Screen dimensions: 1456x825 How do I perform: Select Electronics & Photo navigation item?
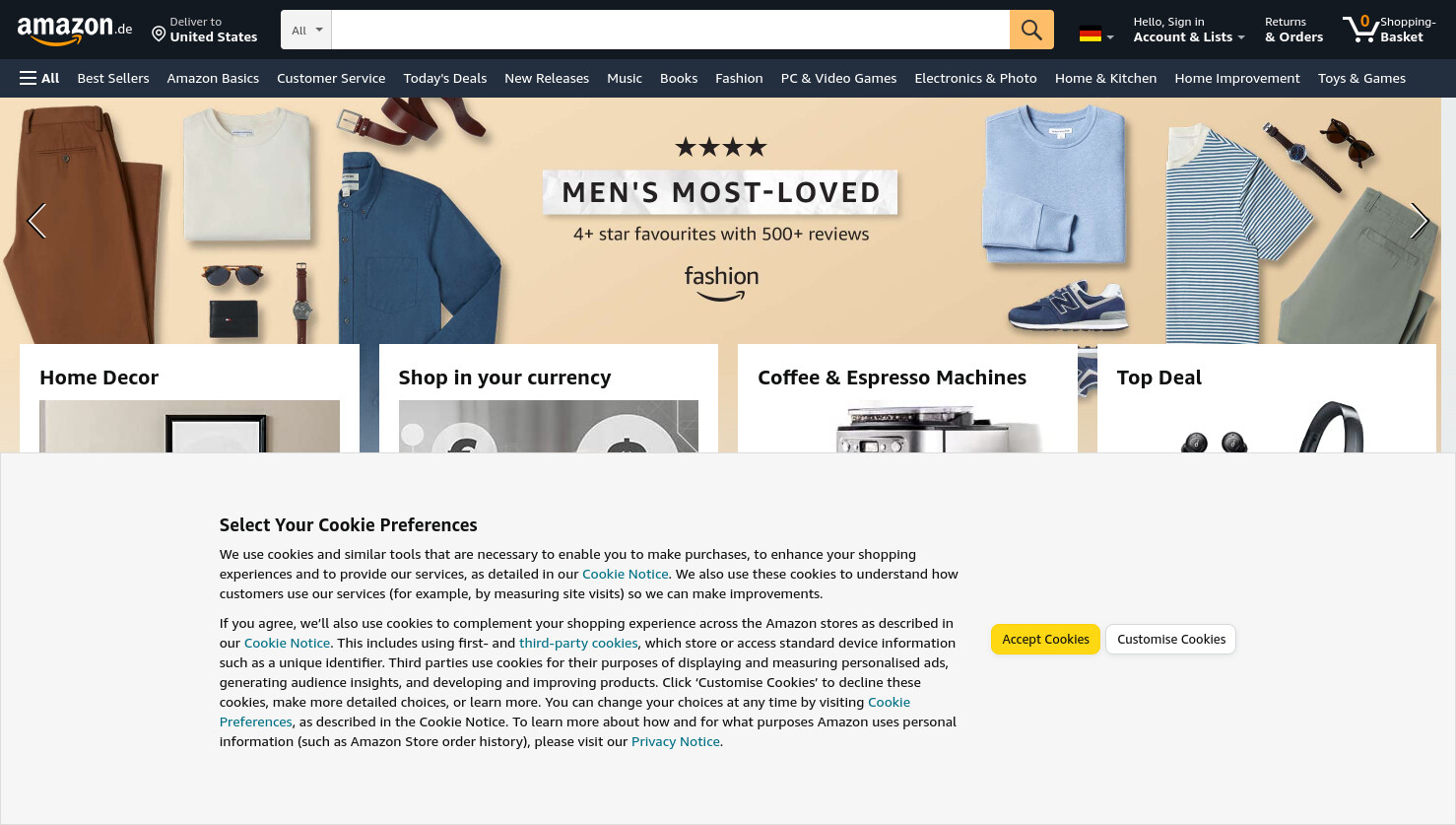(975, 78)
